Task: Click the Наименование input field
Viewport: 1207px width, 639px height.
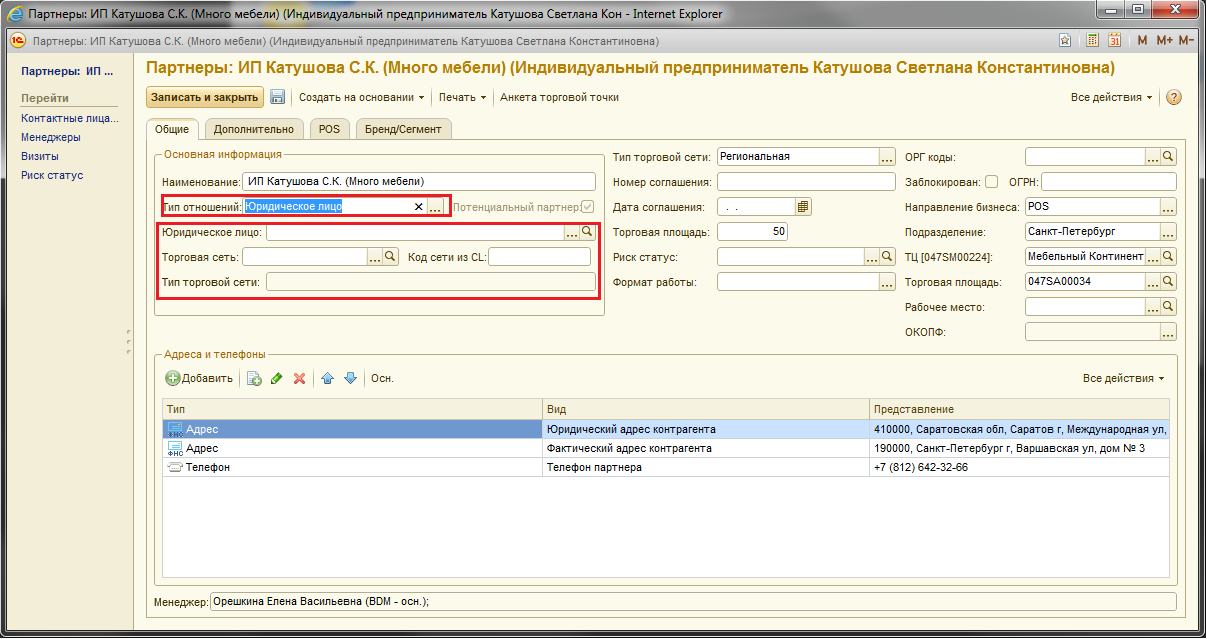Action: [x=419, y=182]
